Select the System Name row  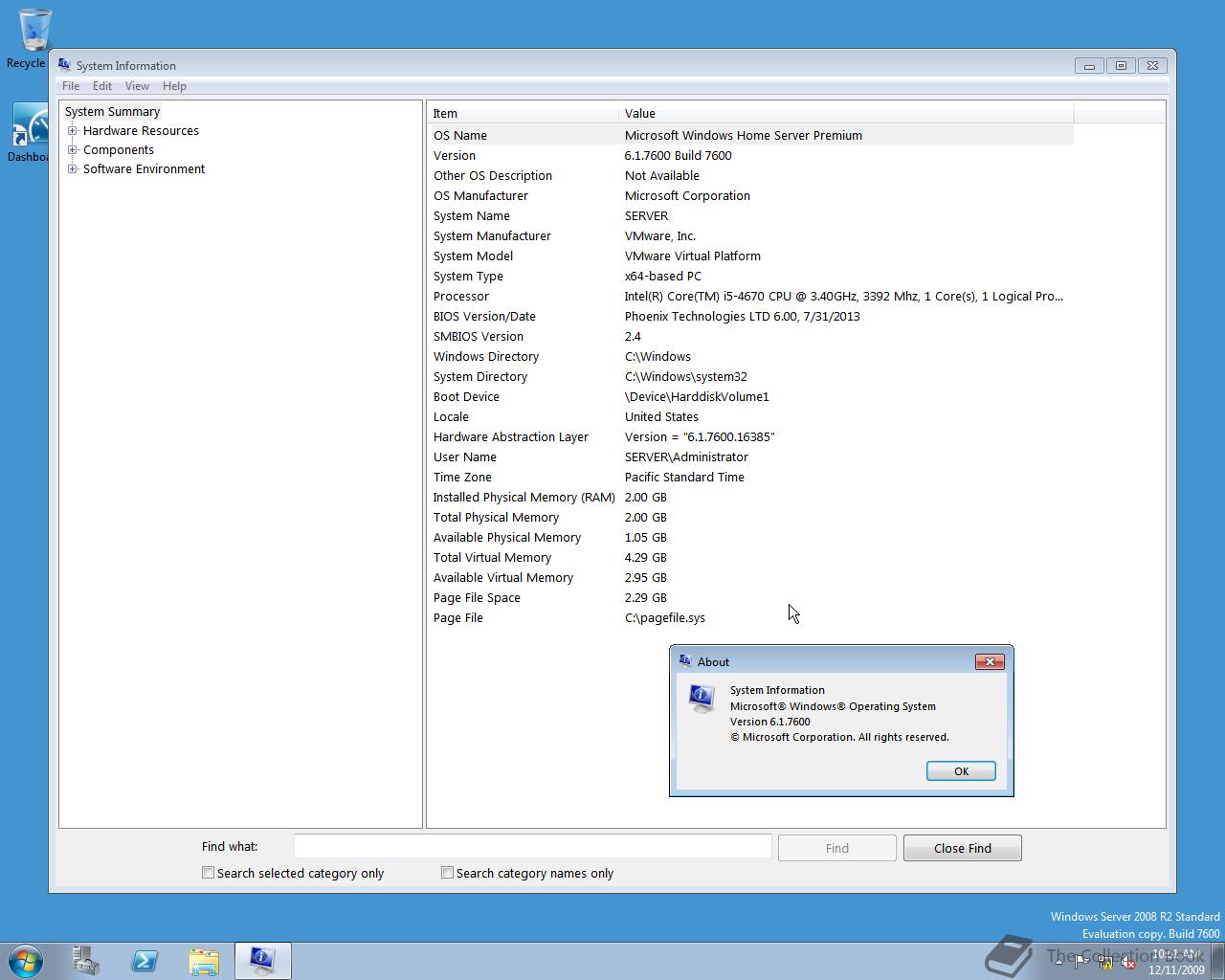point(750,215)
